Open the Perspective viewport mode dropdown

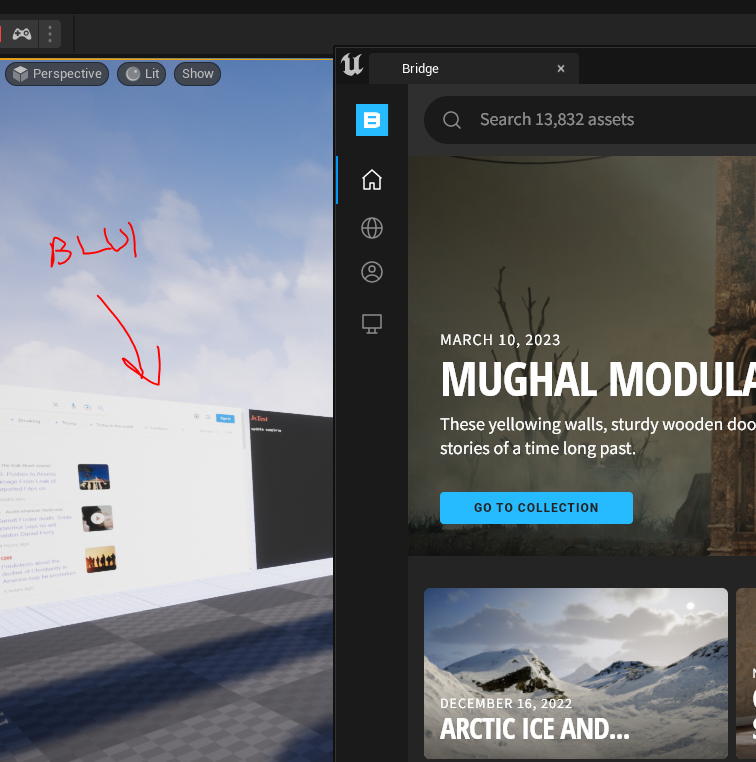point(57,74)
